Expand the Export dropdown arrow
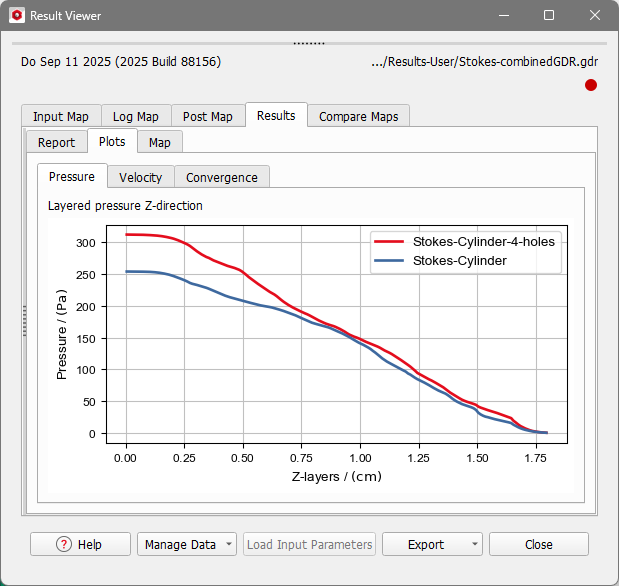The width and height of the screenshot is (619, 586). click(473, 544)
